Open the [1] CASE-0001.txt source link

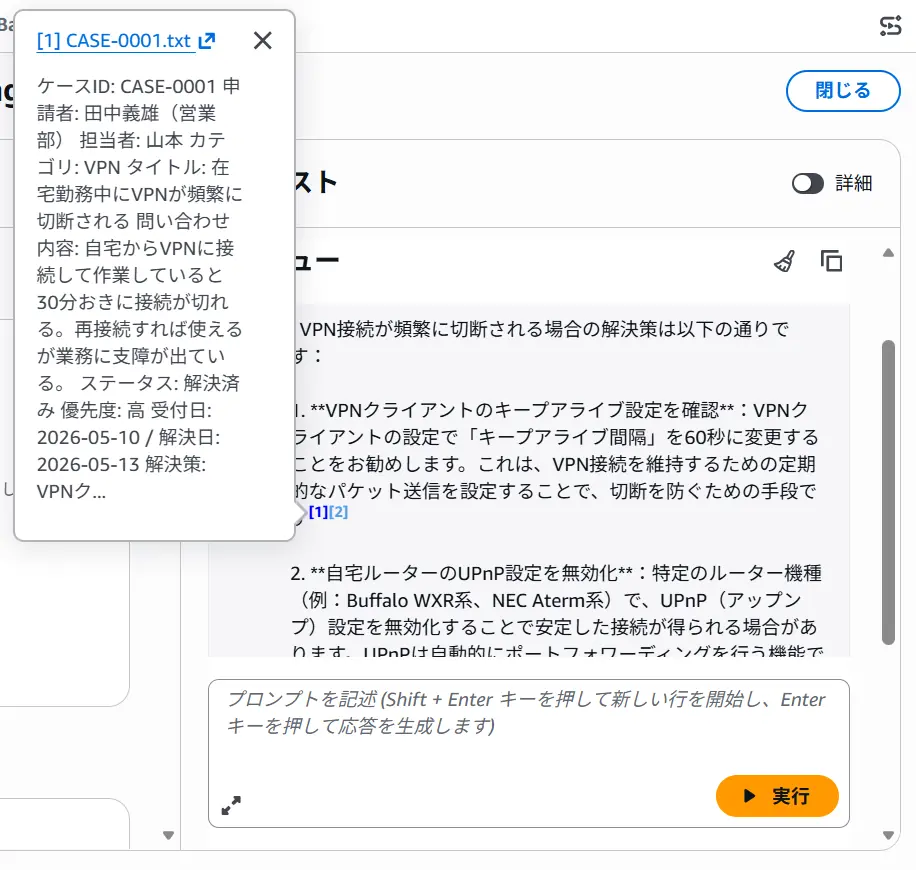pyautogui.click(x=116, y=41)
